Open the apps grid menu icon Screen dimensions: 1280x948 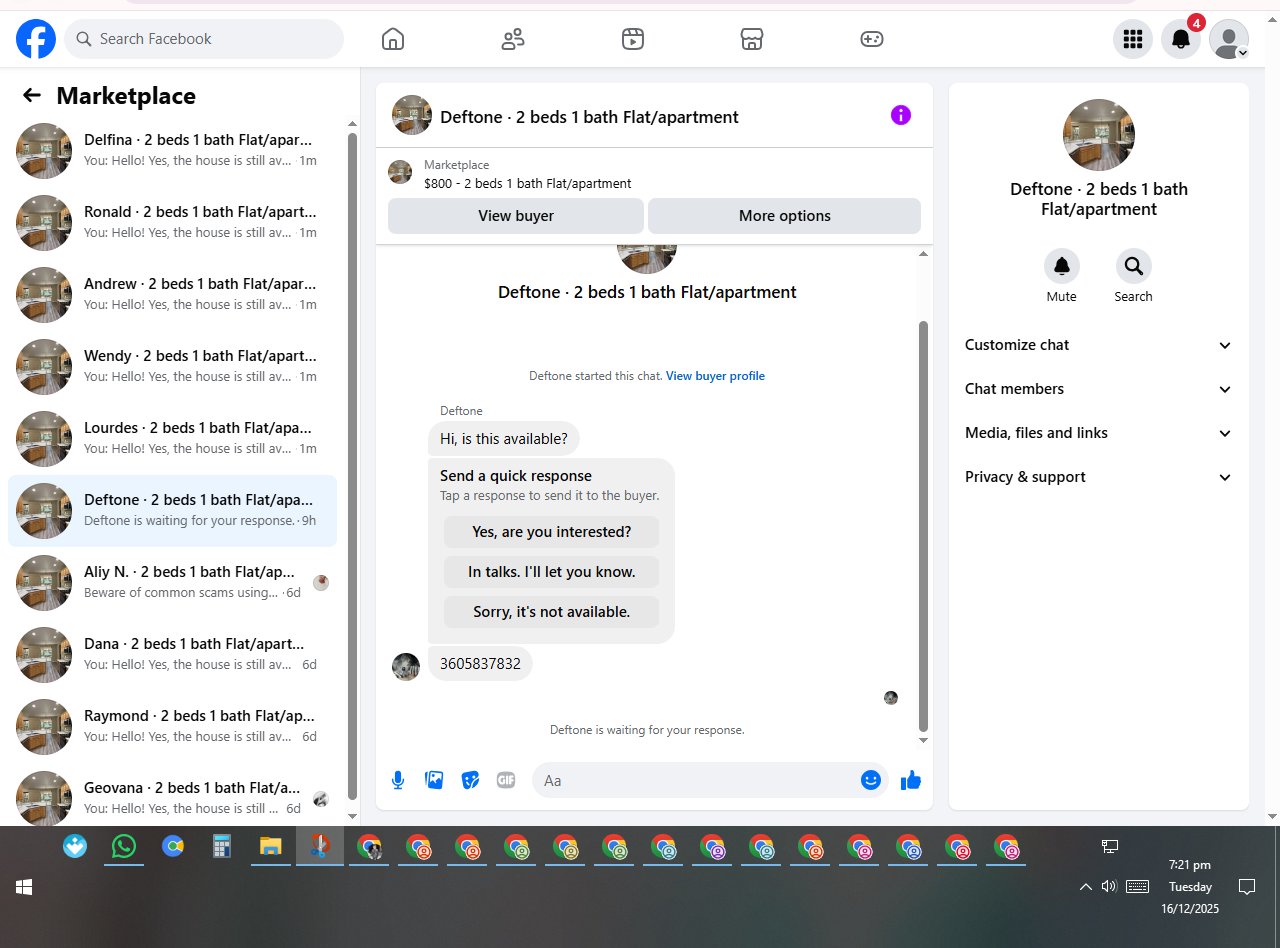click(1133, 39)
